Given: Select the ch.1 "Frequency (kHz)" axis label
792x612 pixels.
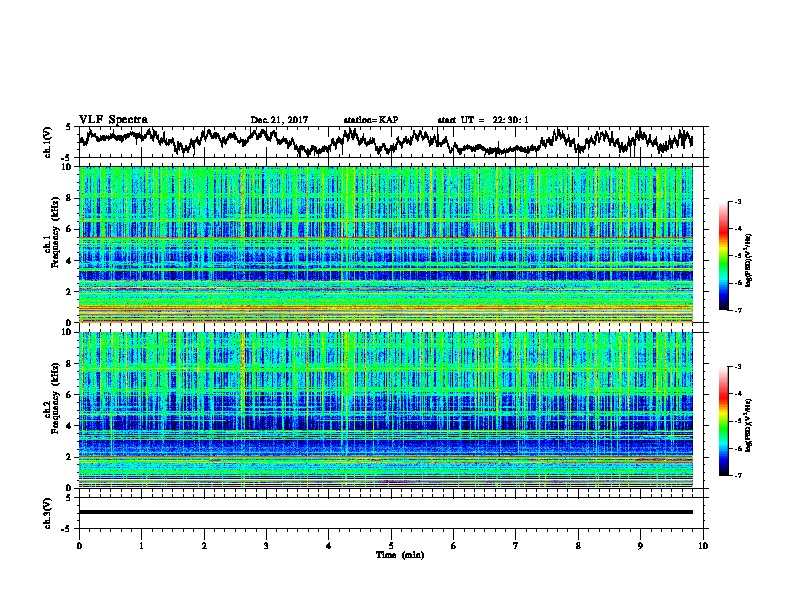Looking at the screenshot, I should [55, 232].
